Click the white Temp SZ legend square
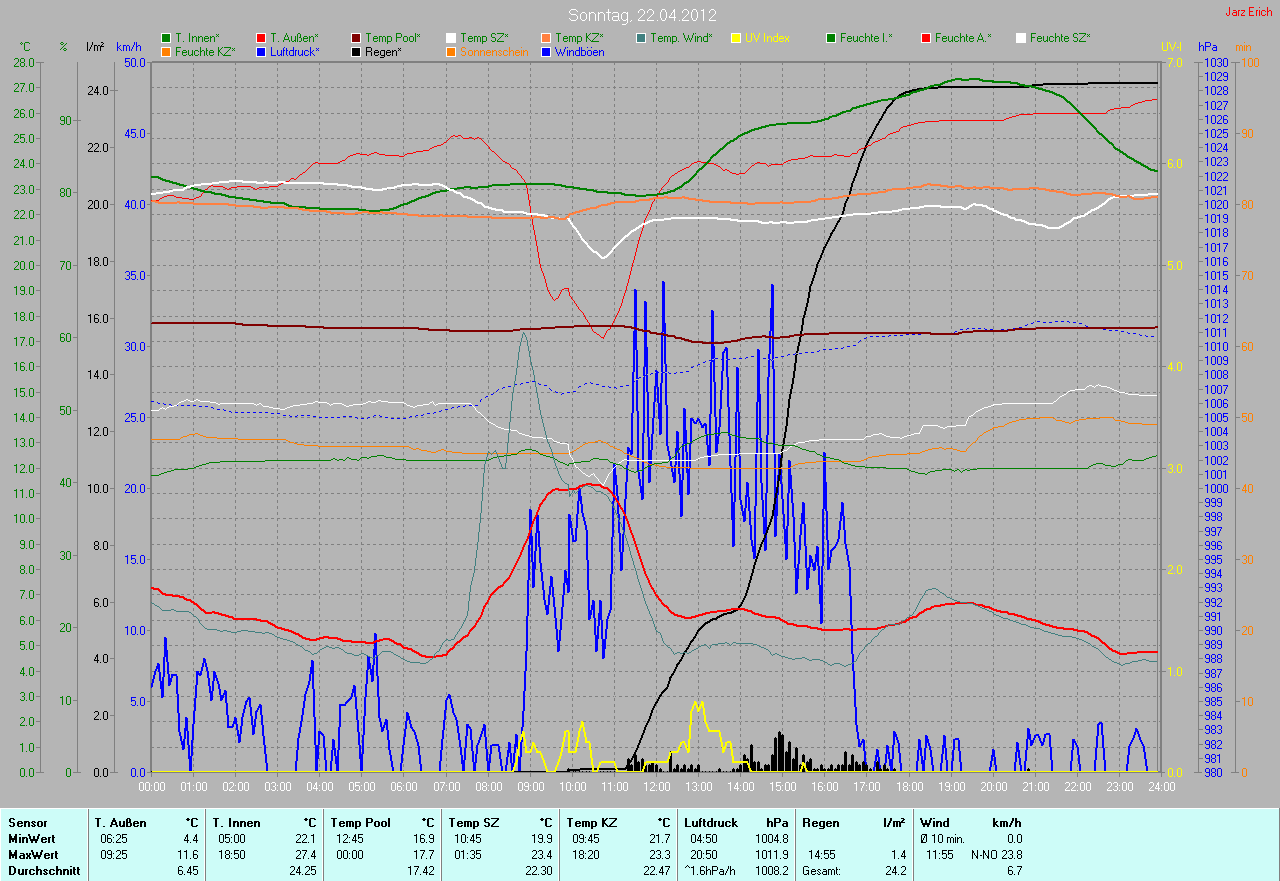Image resolution: width=1280 pixels, height=881 pixels. (451, 38)
